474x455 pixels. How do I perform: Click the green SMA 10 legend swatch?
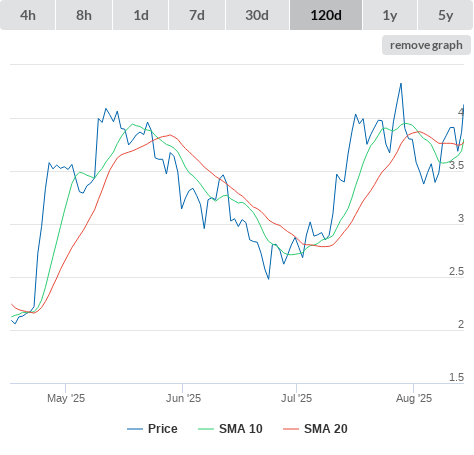[206, 429]
